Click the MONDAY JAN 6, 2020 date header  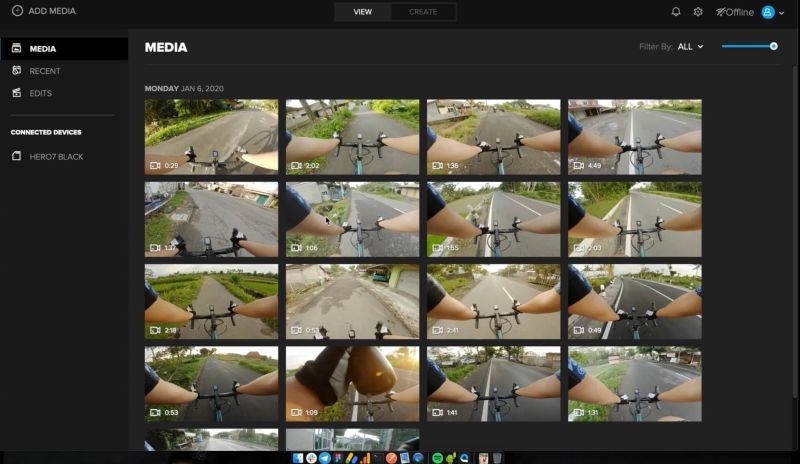tap(184, 88)
